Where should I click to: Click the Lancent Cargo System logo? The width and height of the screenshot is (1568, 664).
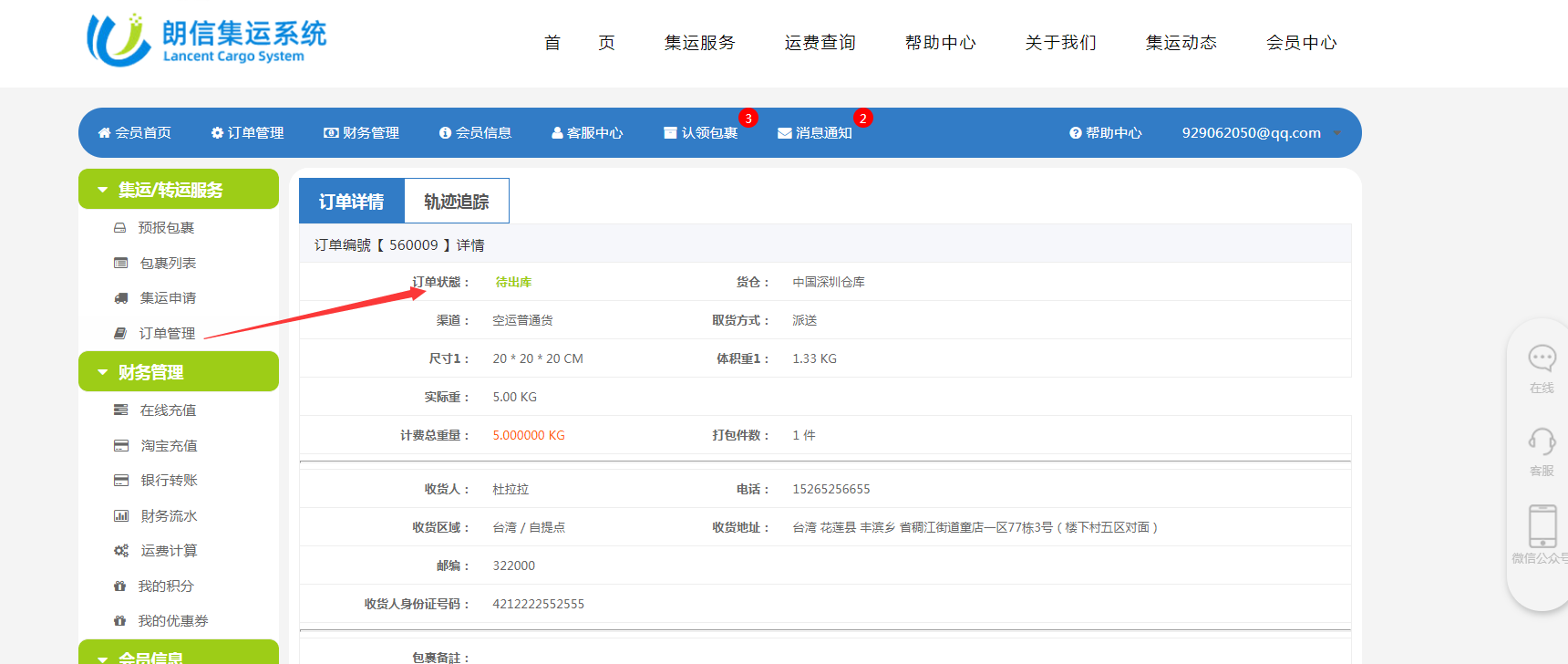[206, 41]
